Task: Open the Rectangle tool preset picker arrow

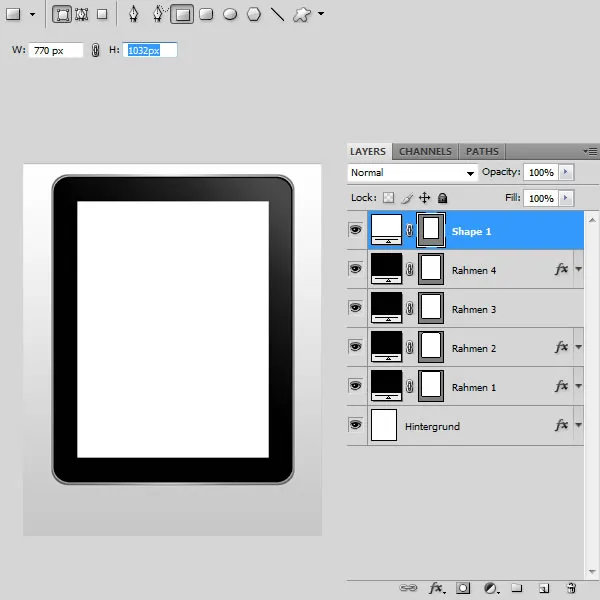Action: pyautogui.click(x=33, y=15)
